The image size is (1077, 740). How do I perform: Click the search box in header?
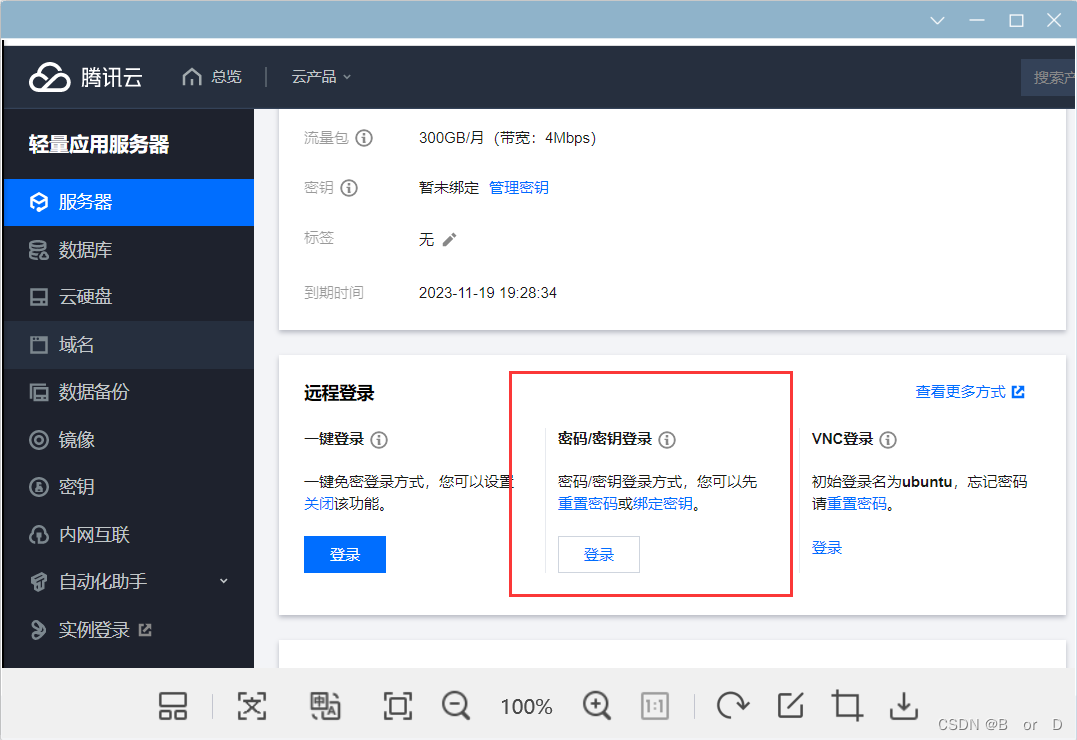1048,78
